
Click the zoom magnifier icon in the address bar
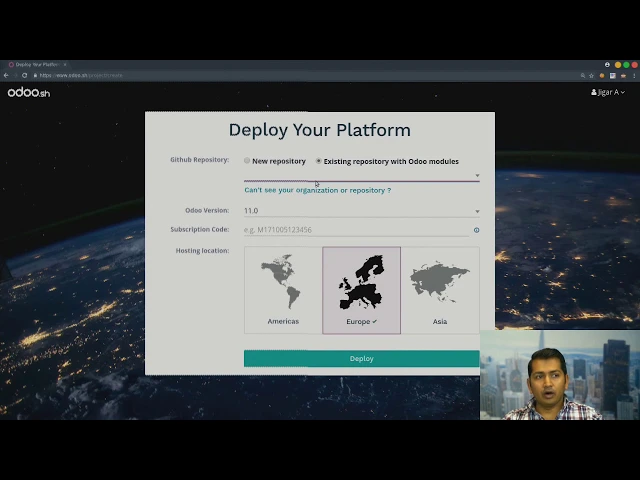(583, 76)
